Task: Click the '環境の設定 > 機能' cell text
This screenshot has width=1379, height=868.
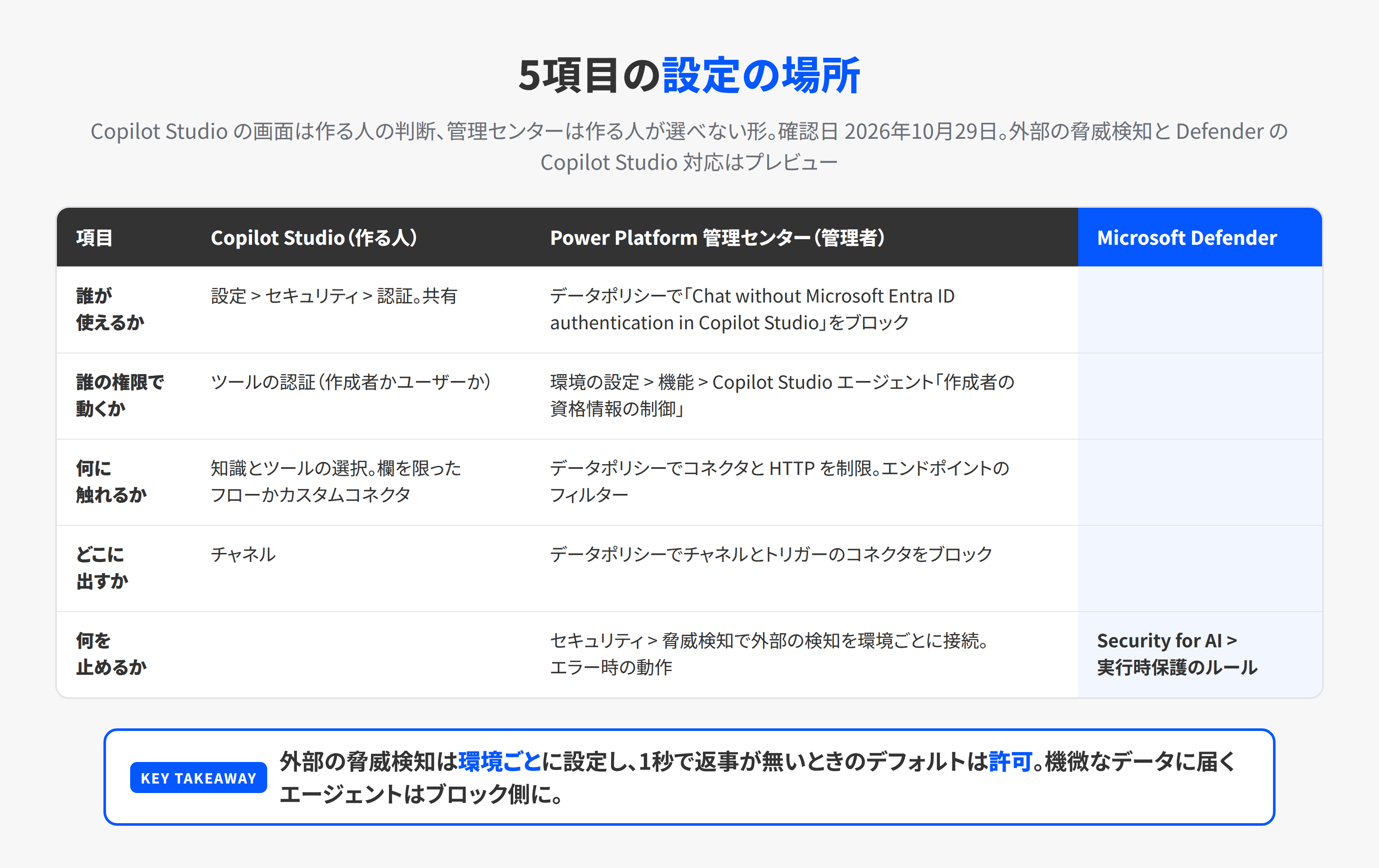Action: click(x=782, y=395)
